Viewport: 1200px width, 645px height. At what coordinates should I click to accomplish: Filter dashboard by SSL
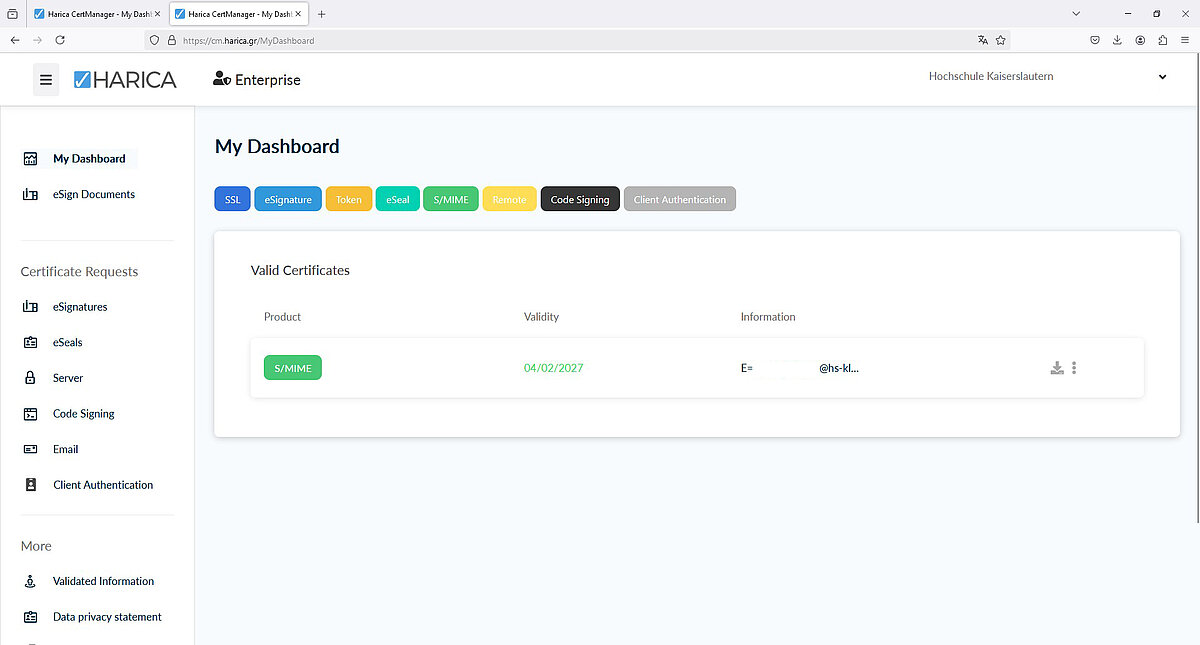click(x=232, y=199)
